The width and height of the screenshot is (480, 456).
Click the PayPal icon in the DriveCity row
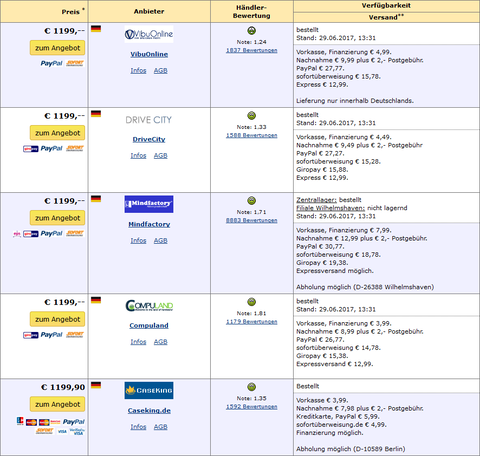click(x=51, y=148)
